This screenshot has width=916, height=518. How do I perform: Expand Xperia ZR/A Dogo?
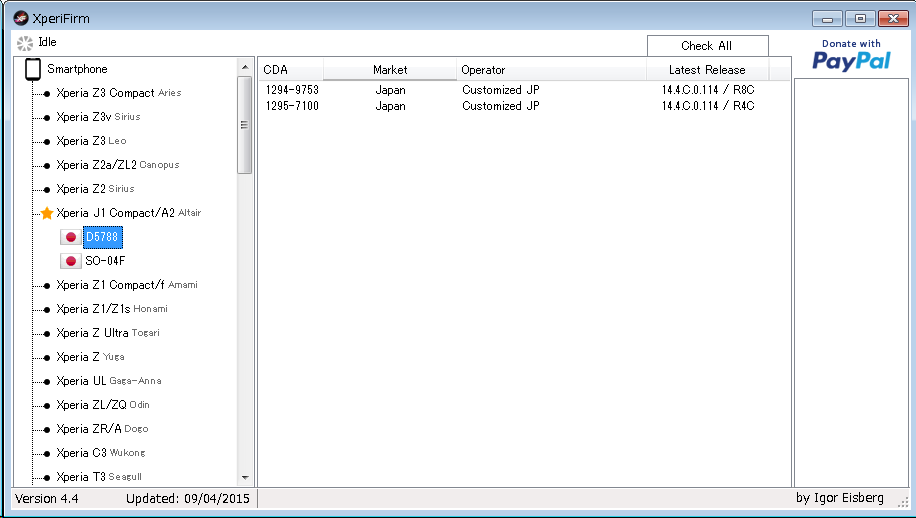tap(102, 429)
